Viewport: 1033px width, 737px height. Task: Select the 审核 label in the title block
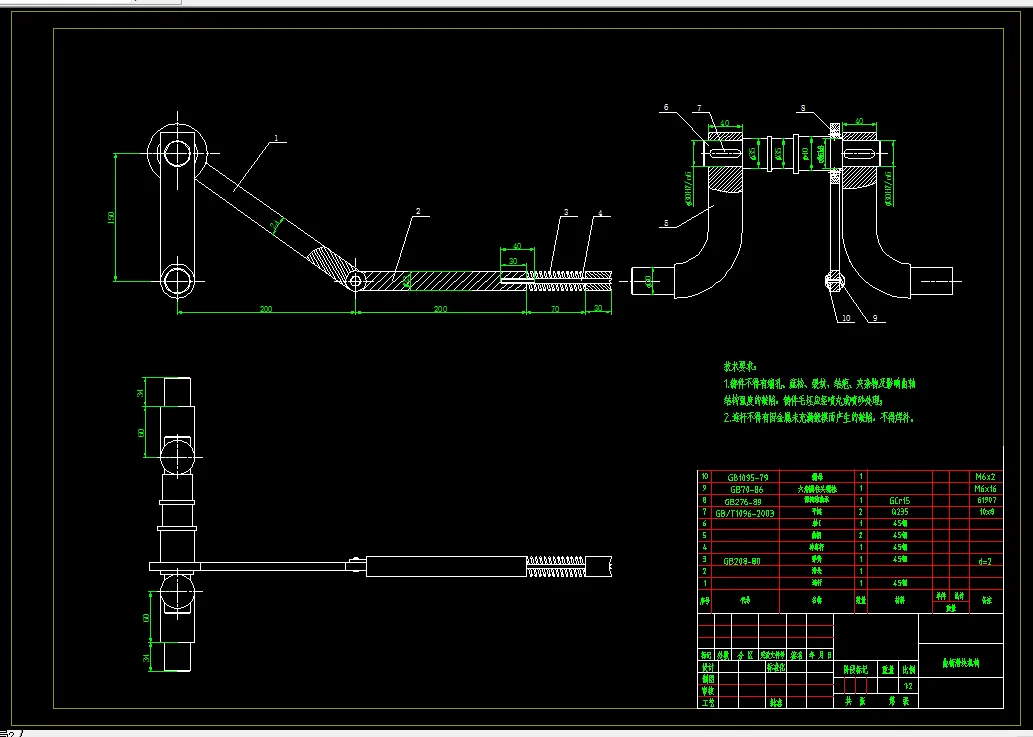click(x=708, y=690)
